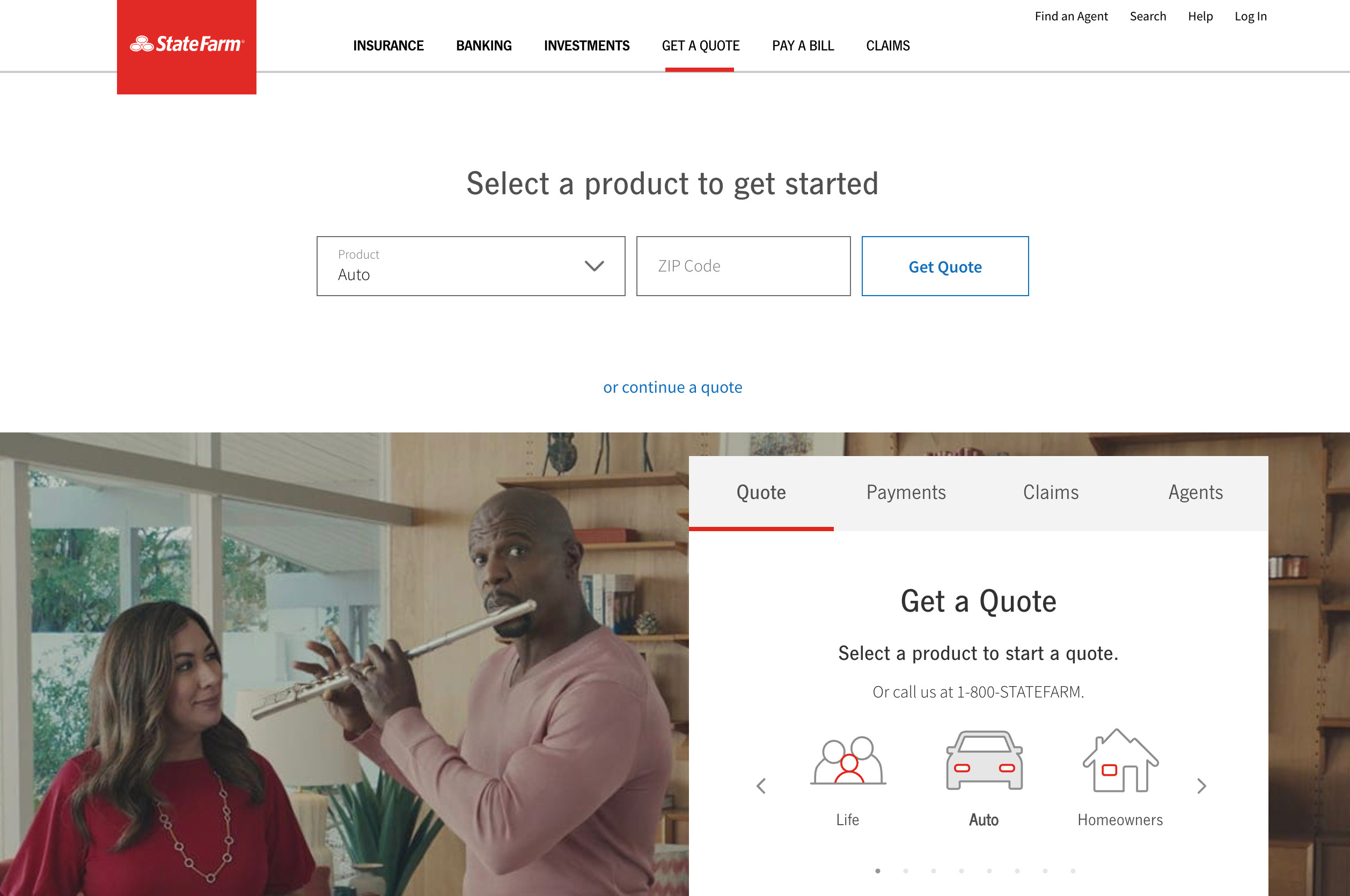Select the Quote tab icon
The width and height of the screenshot is (1350, 896).
pyautogui.click(x=761, y=491)
